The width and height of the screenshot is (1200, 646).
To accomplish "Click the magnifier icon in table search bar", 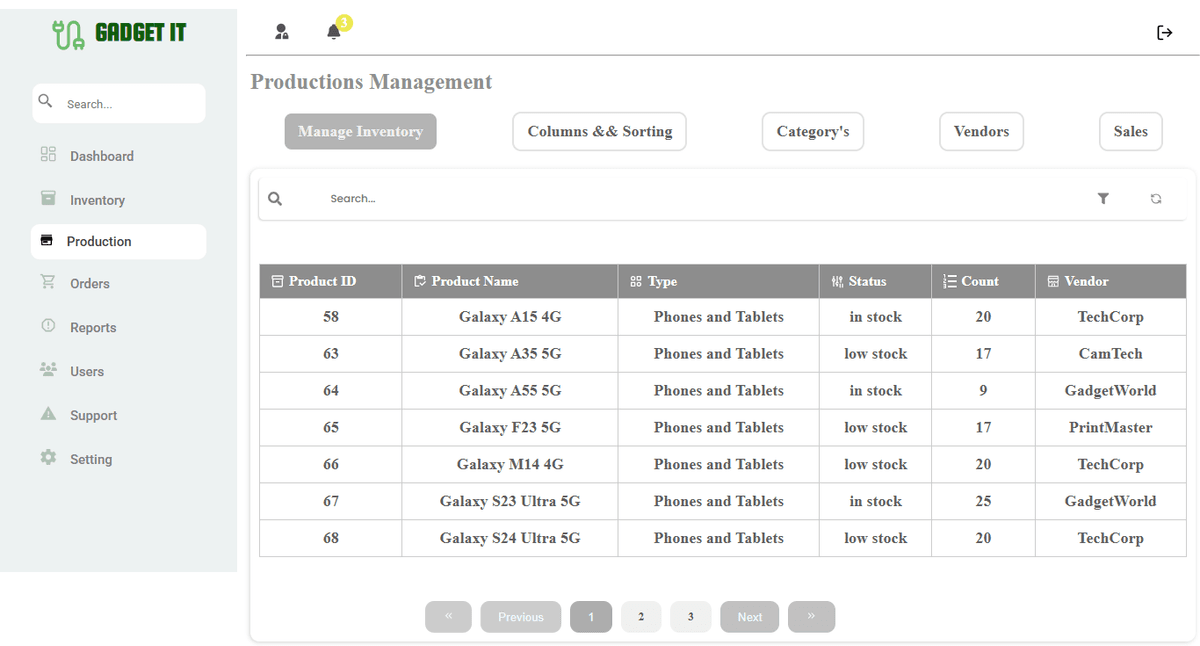I will point(275,199).
